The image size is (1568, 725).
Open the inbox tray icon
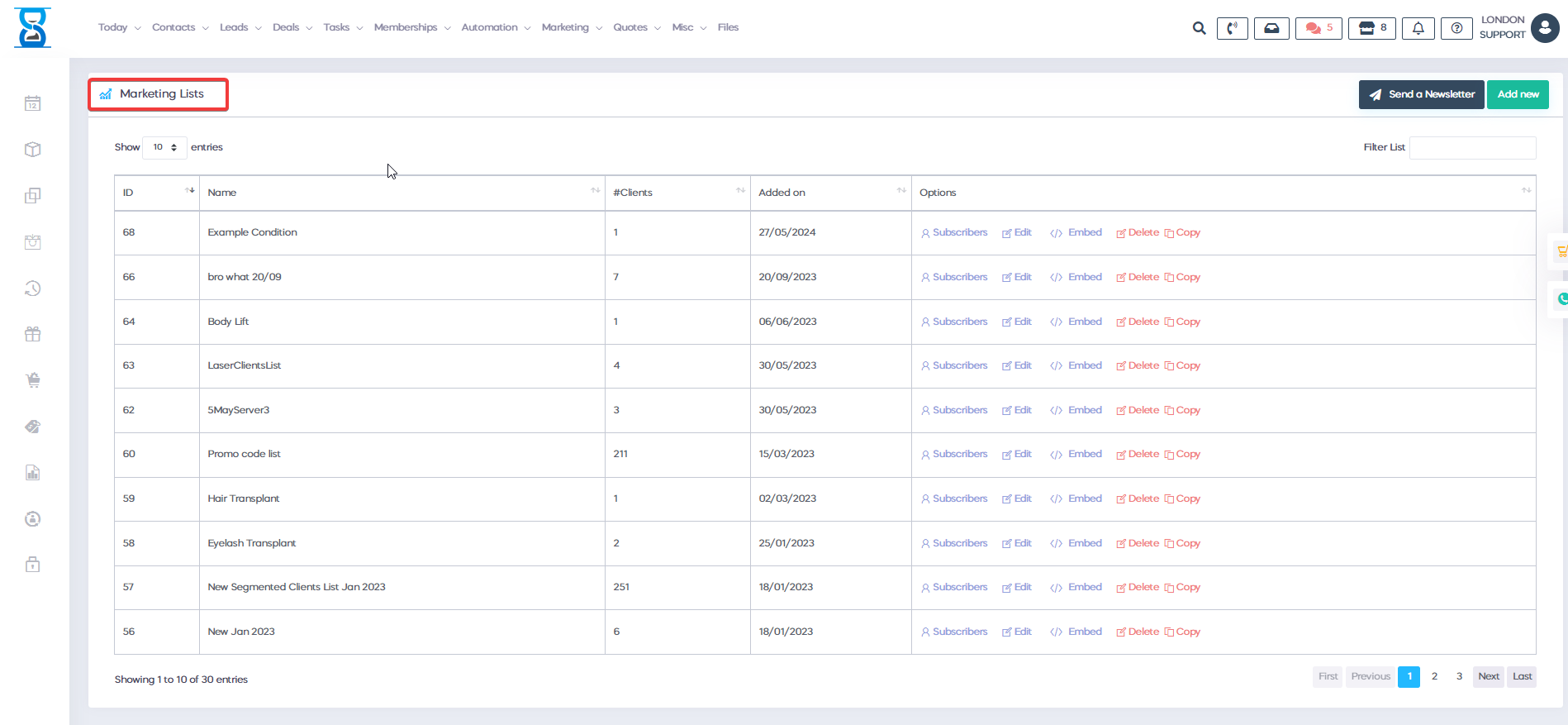[1271, 28]
